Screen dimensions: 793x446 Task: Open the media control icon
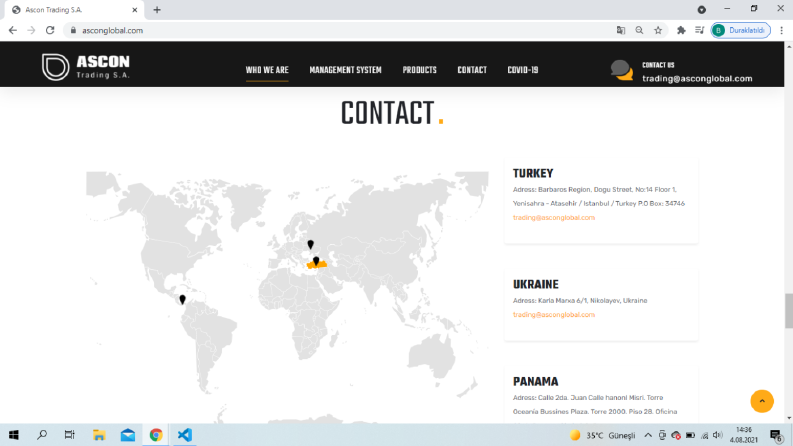pyautogui.click(x=699, y=30)
